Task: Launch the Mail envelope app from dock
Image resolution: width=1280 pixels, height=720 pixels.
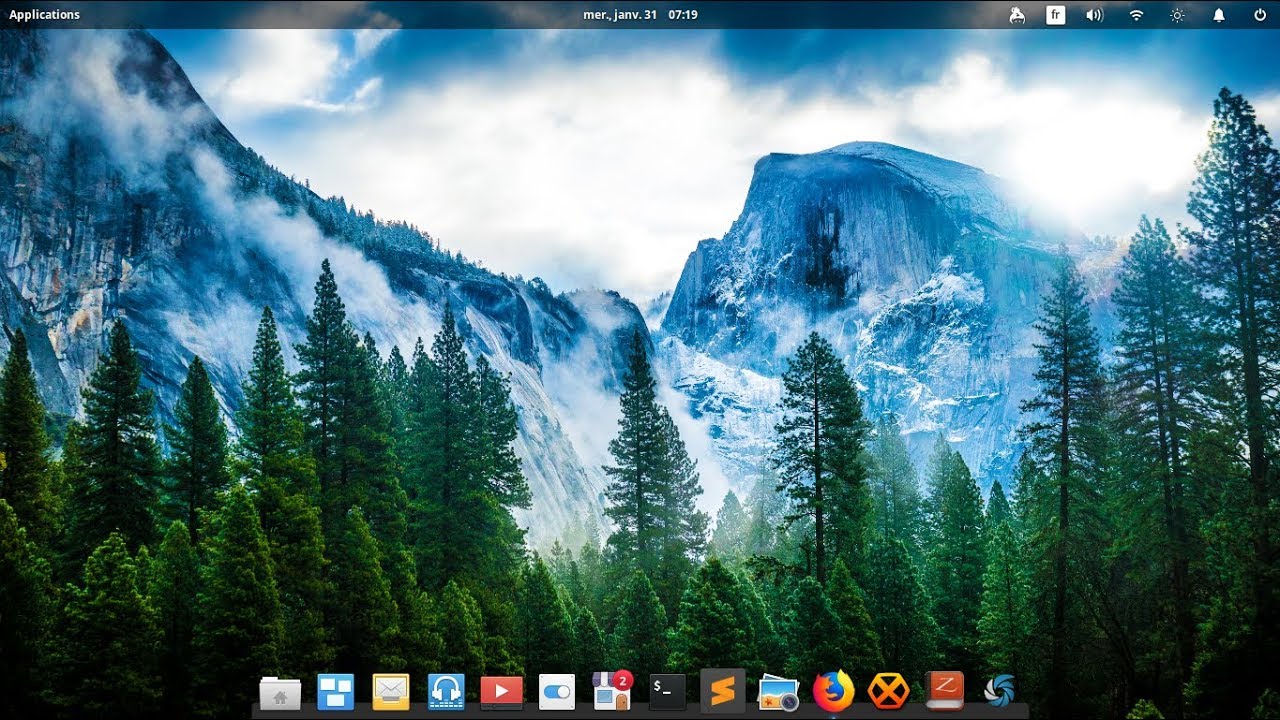Action: [391, 691]
